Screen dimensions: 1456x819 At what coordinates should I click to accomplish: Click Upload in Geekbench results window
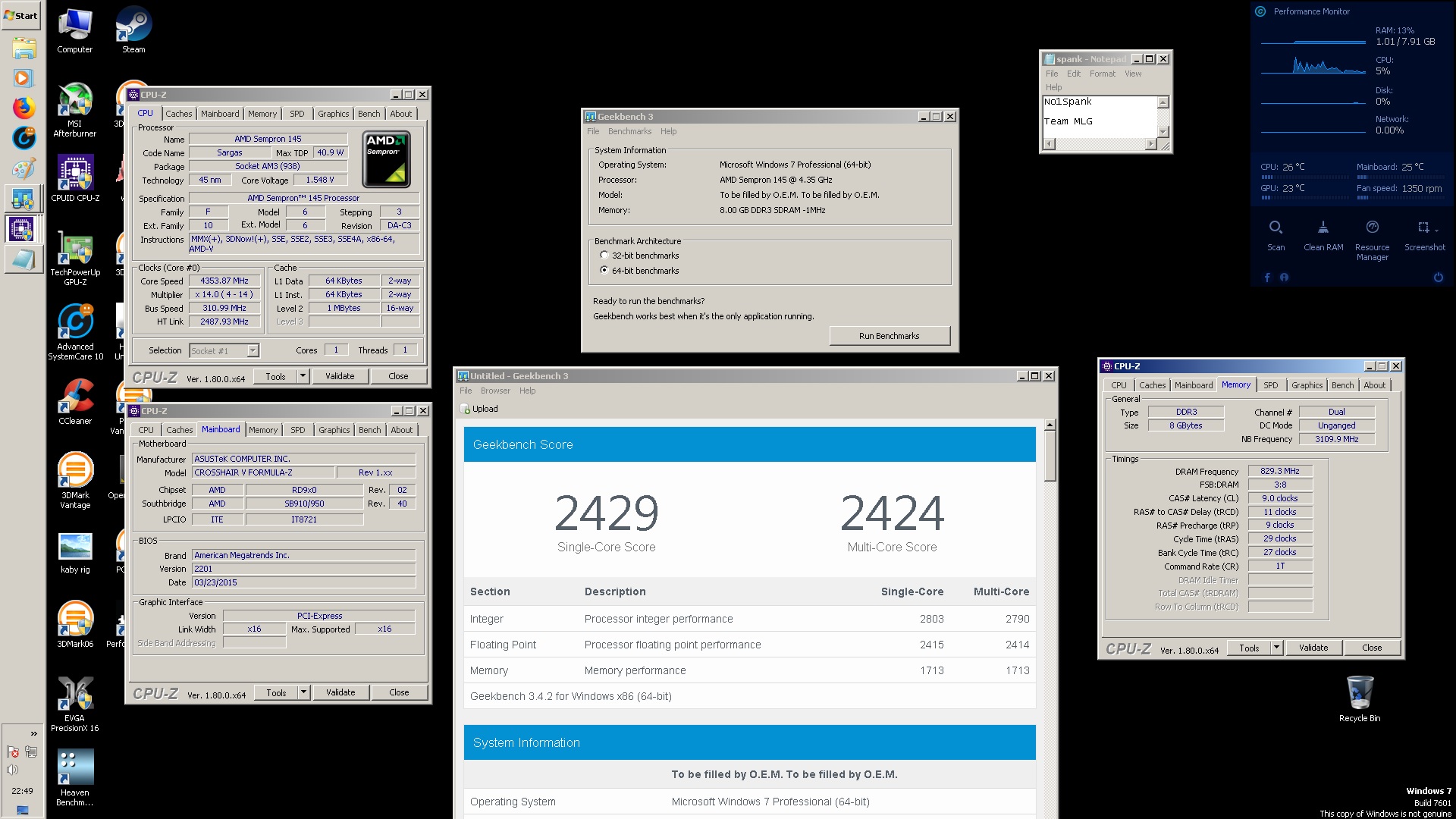(479, 409)
